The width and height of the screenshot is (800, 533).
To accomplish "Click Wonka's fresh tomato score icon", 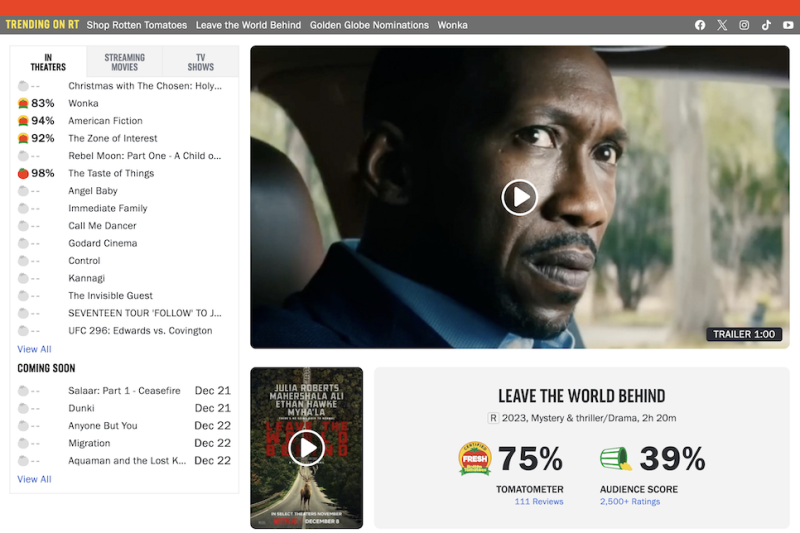I will tap(23, 104).
